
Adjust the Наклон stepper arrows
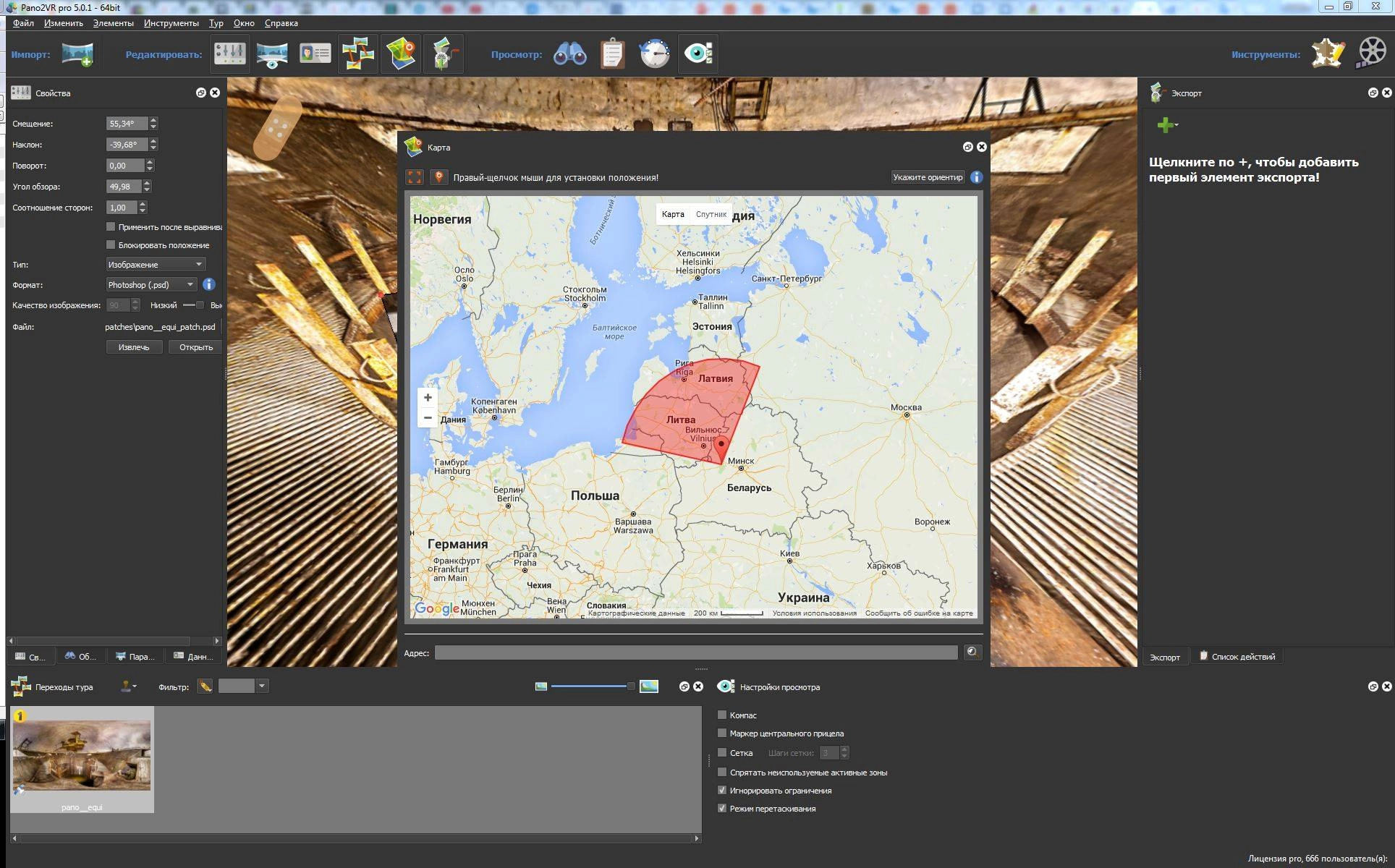153,145
